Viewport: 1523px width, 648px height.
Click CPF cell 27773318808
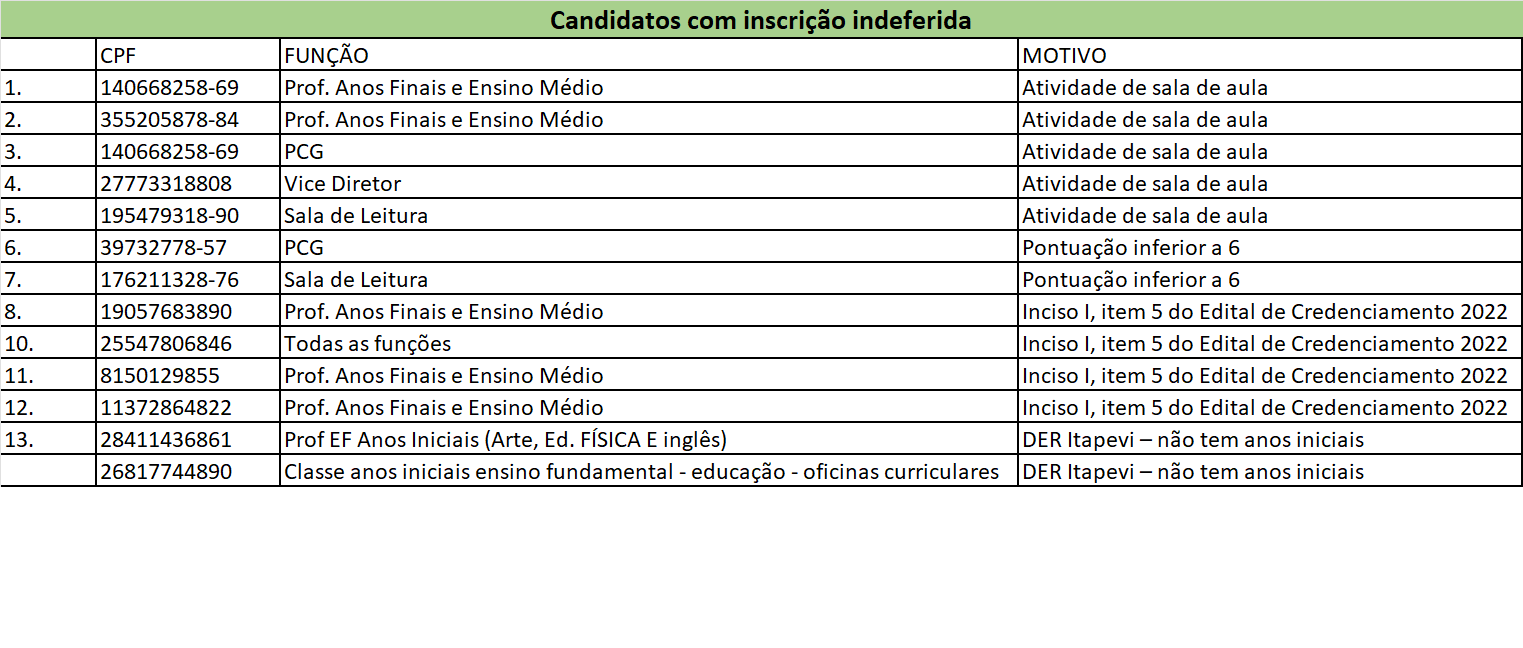pyautogui.click(x=188, y=183)
